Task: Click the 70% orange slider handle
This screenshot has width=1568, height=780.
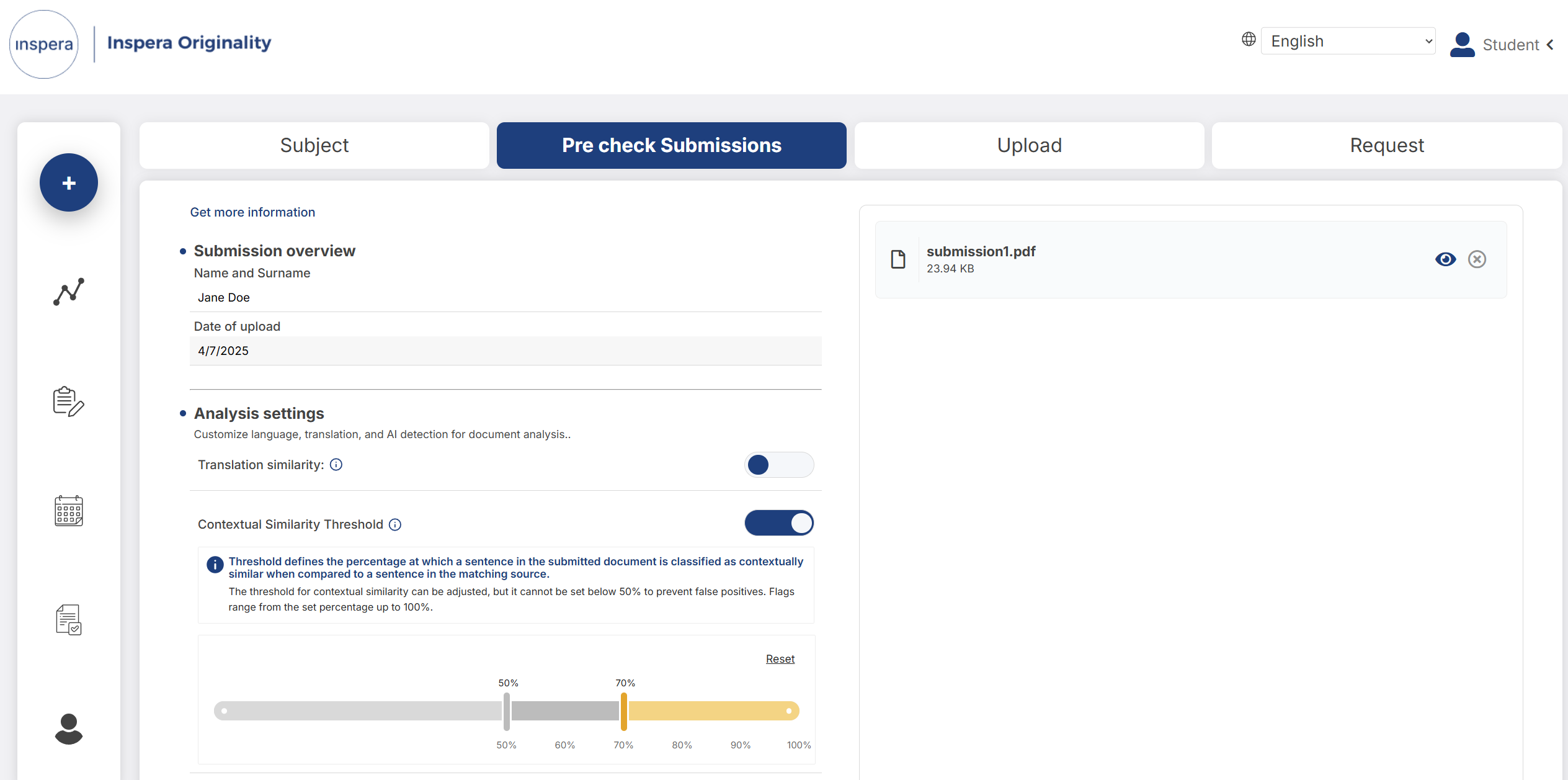Action: coord(624,711)
